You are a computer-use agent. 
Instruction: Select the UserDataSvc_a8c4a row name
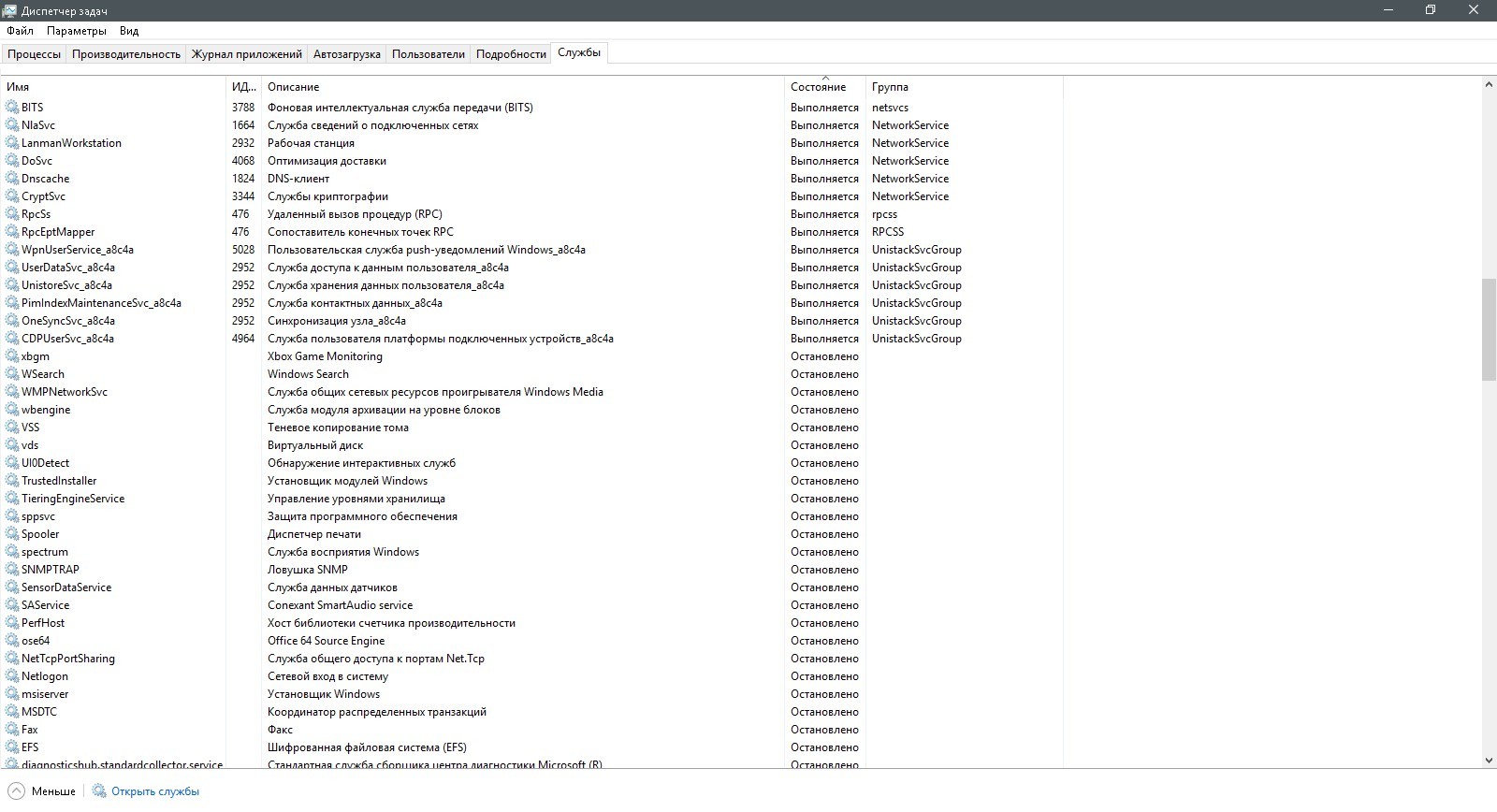pos(68,268)
